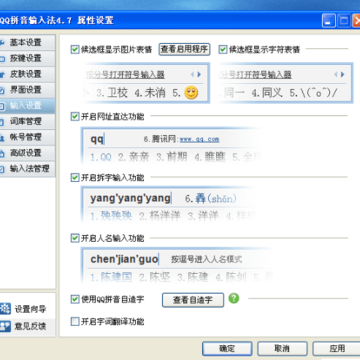This screenshot has height=360, width=360.
Task: Switch to 皮肤设置 in the sidebar
Action: [27, 74]
